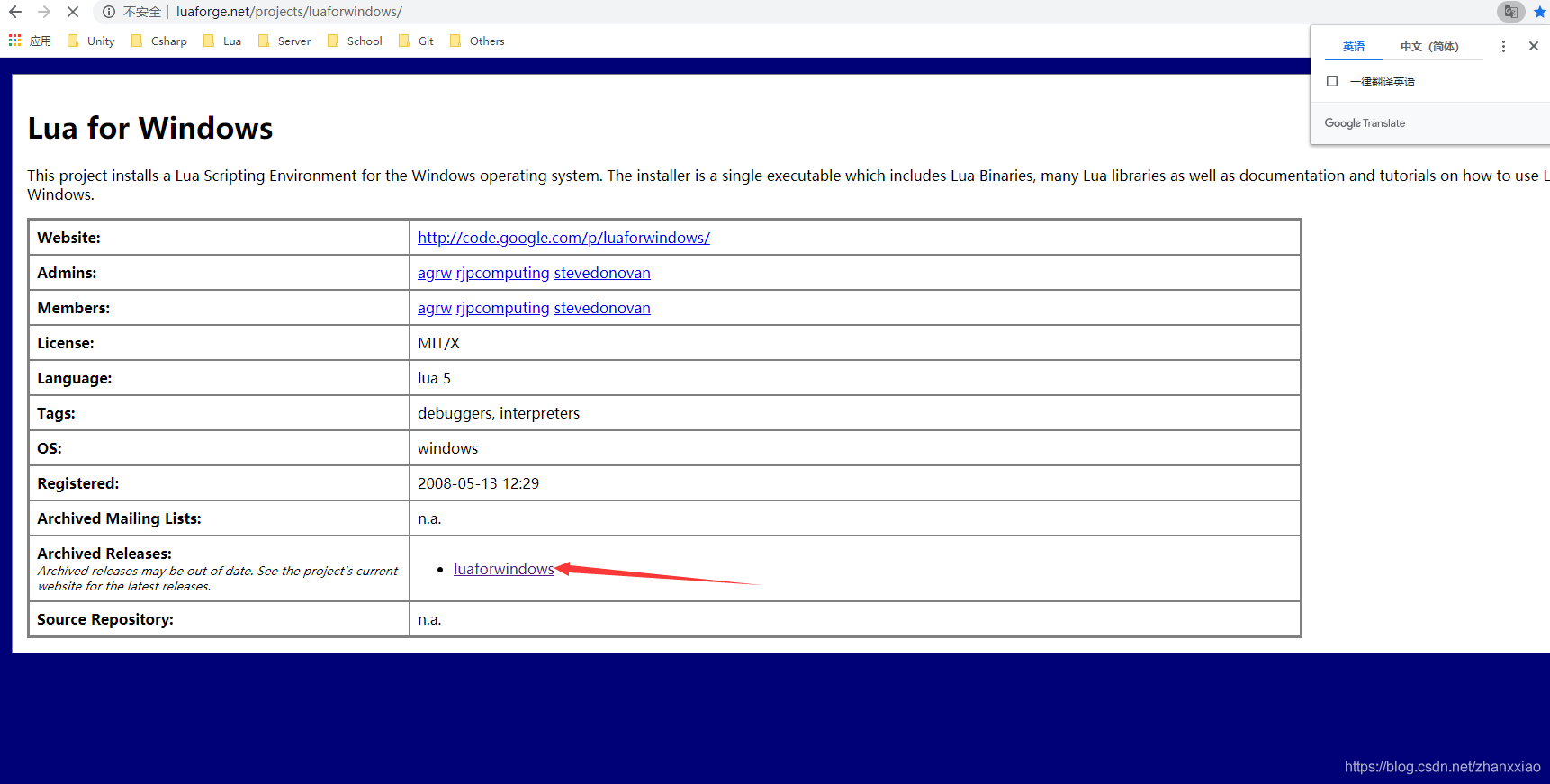The image size is (1550, 784).
Task: Open rjpcomputing link in Members row
Action: coord(502,308)
